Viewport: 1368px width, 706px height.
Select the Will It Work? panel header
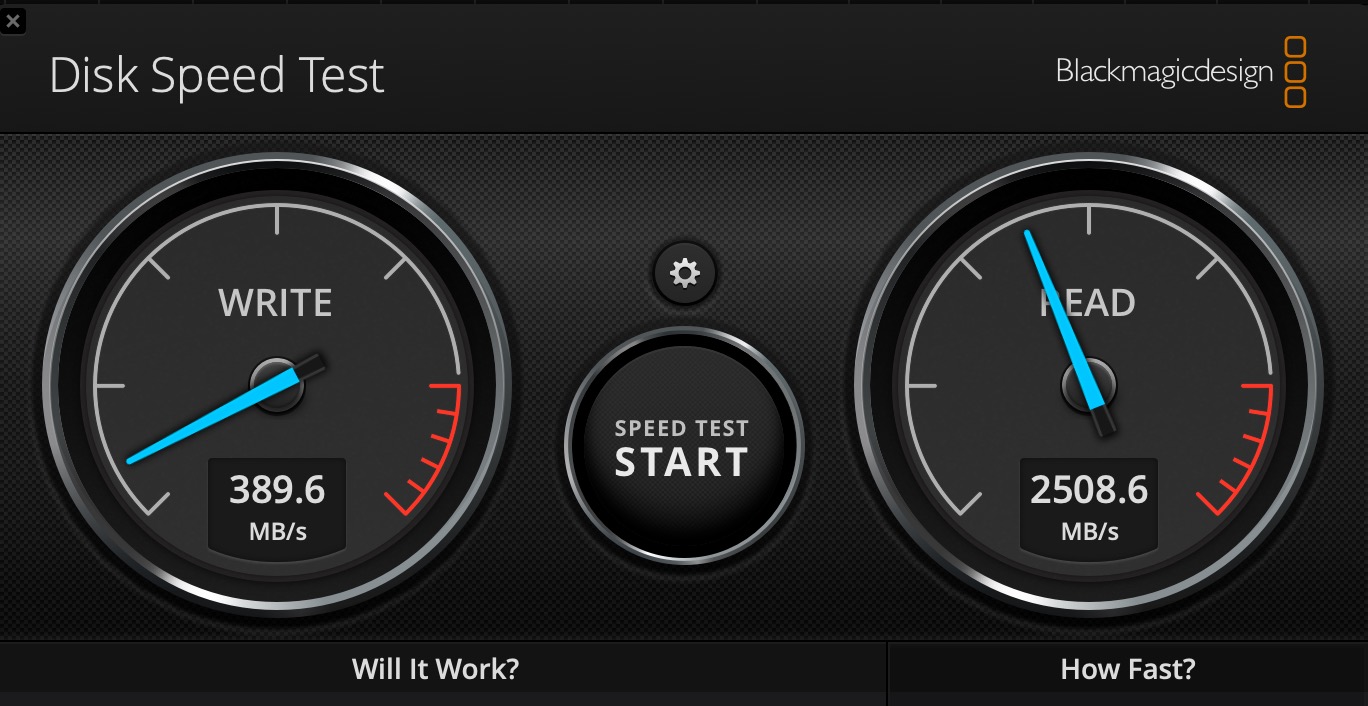(x=436, y=668)
